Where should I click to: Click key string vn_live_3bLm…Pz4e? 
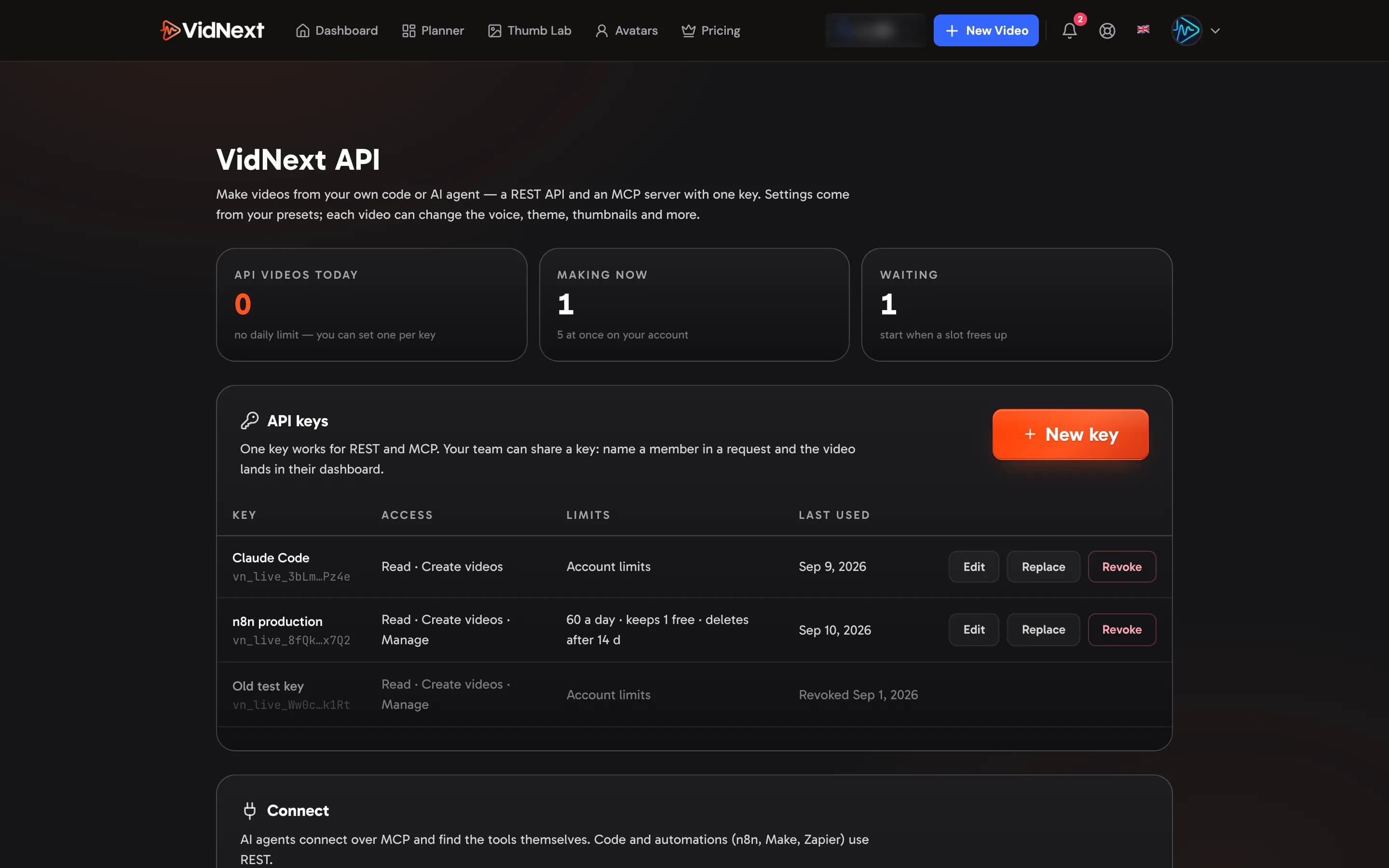point(291,576)
